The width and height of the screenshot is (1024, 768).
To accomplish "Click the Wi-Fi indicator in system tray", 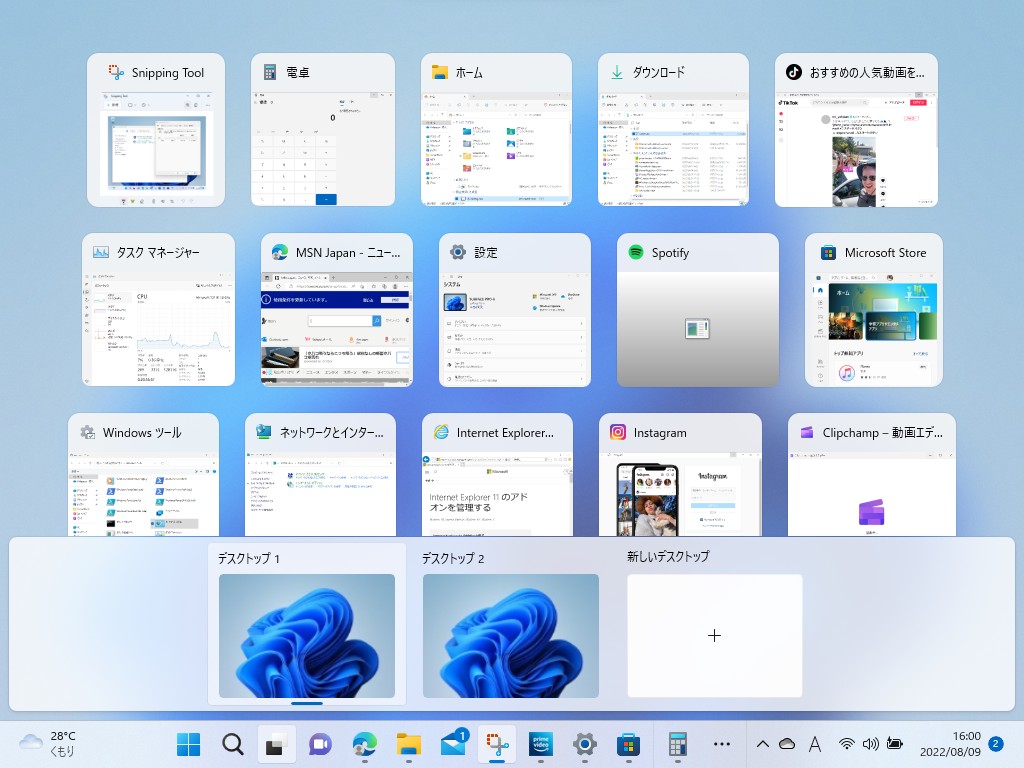I will click(846, 744).
